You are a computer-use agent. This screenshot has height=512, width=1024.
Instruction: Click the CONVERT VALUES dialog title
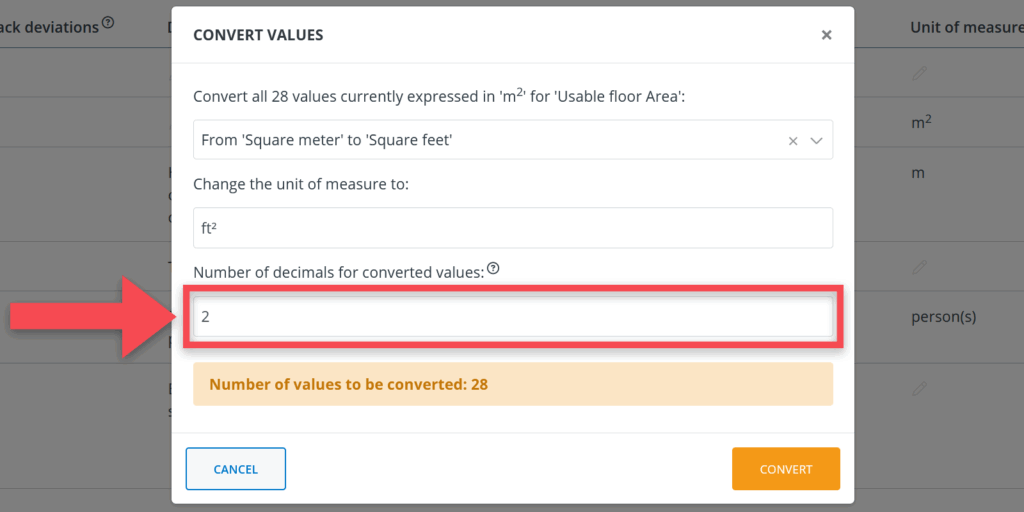257,35
